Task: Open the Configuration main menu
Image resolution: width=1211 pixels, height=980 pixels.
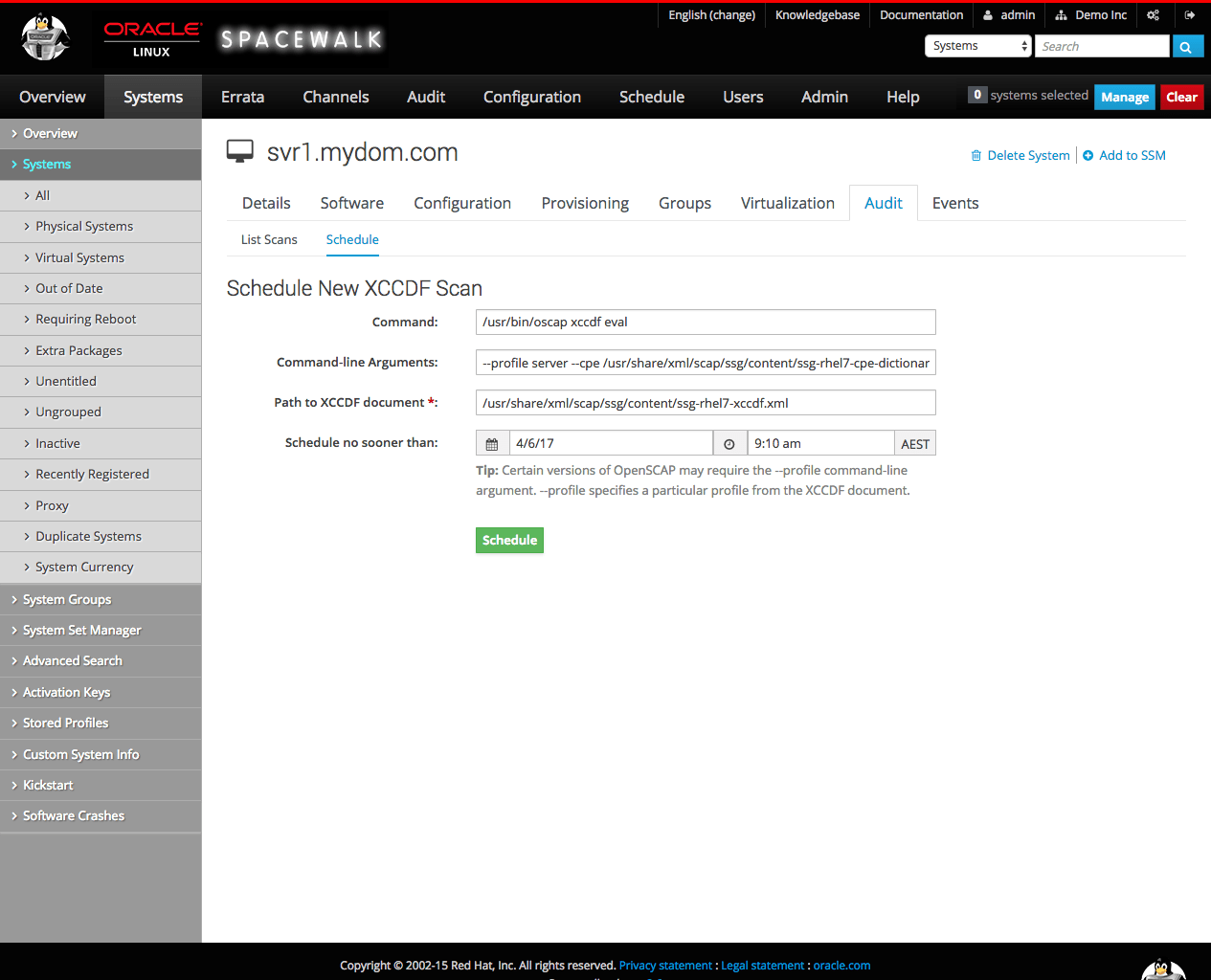Action: [x=532, y=97]
